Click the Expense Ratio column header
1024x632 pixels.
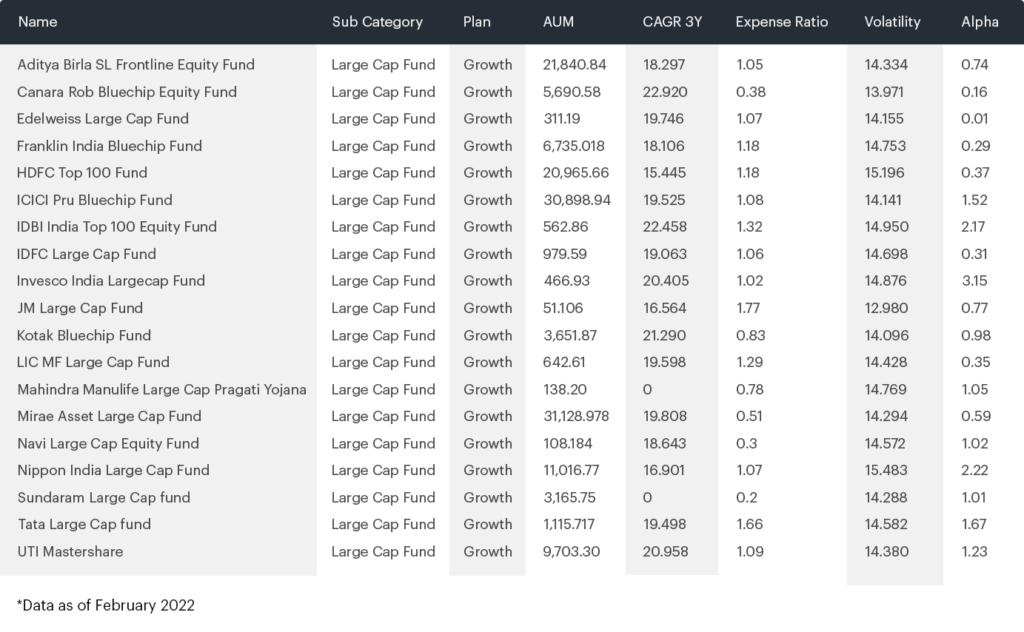pos(782,22)
